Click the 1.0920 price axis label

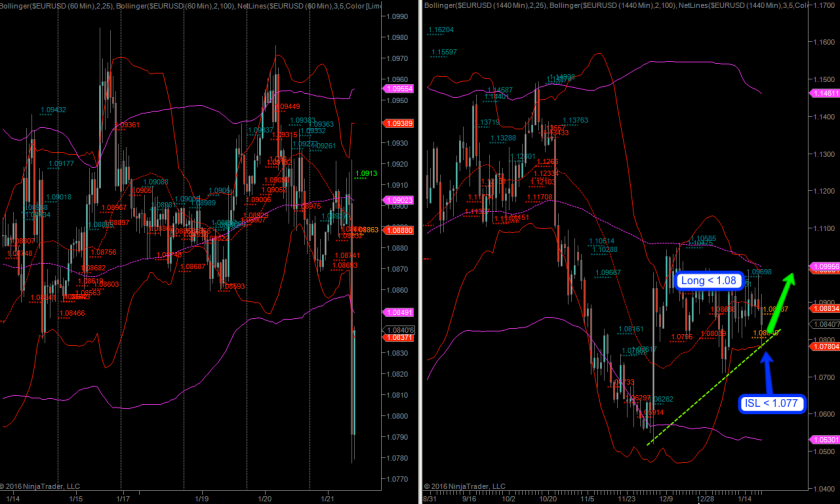point(397,164)
